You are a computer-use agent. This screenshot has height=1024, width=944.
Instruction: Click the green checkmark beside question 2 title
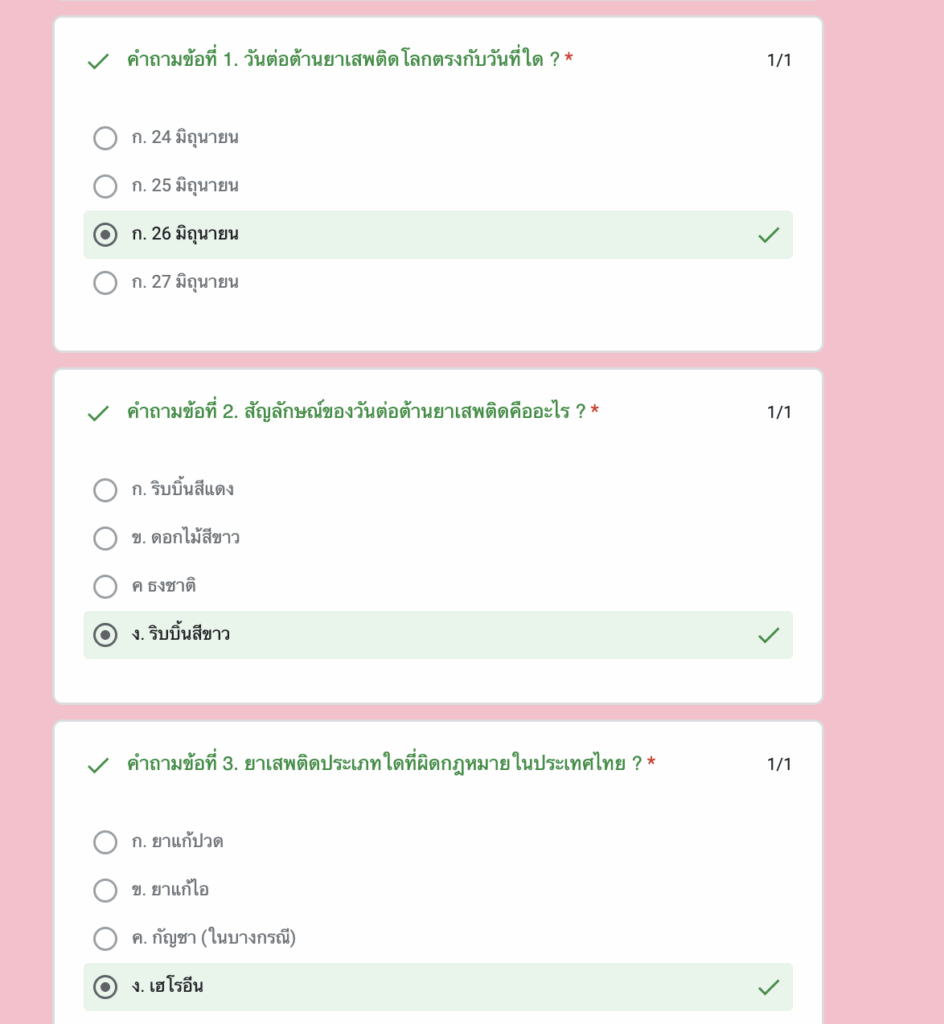coord(98,413)
